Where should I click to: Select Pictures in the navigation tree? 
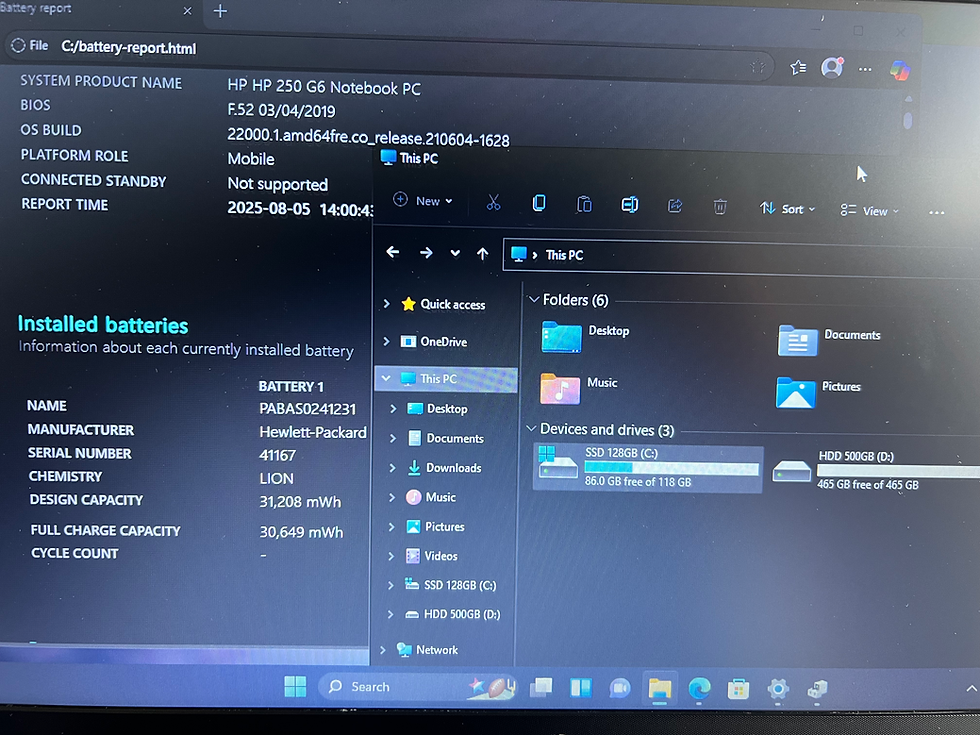[444, 526]
